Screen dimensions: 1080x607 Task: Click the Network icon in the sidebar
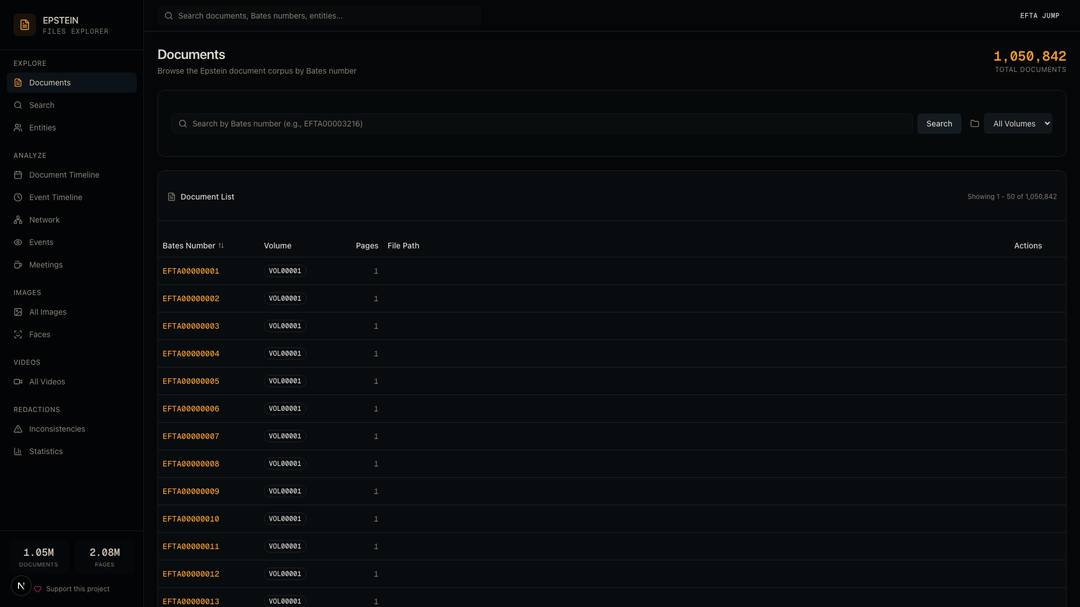18,220
